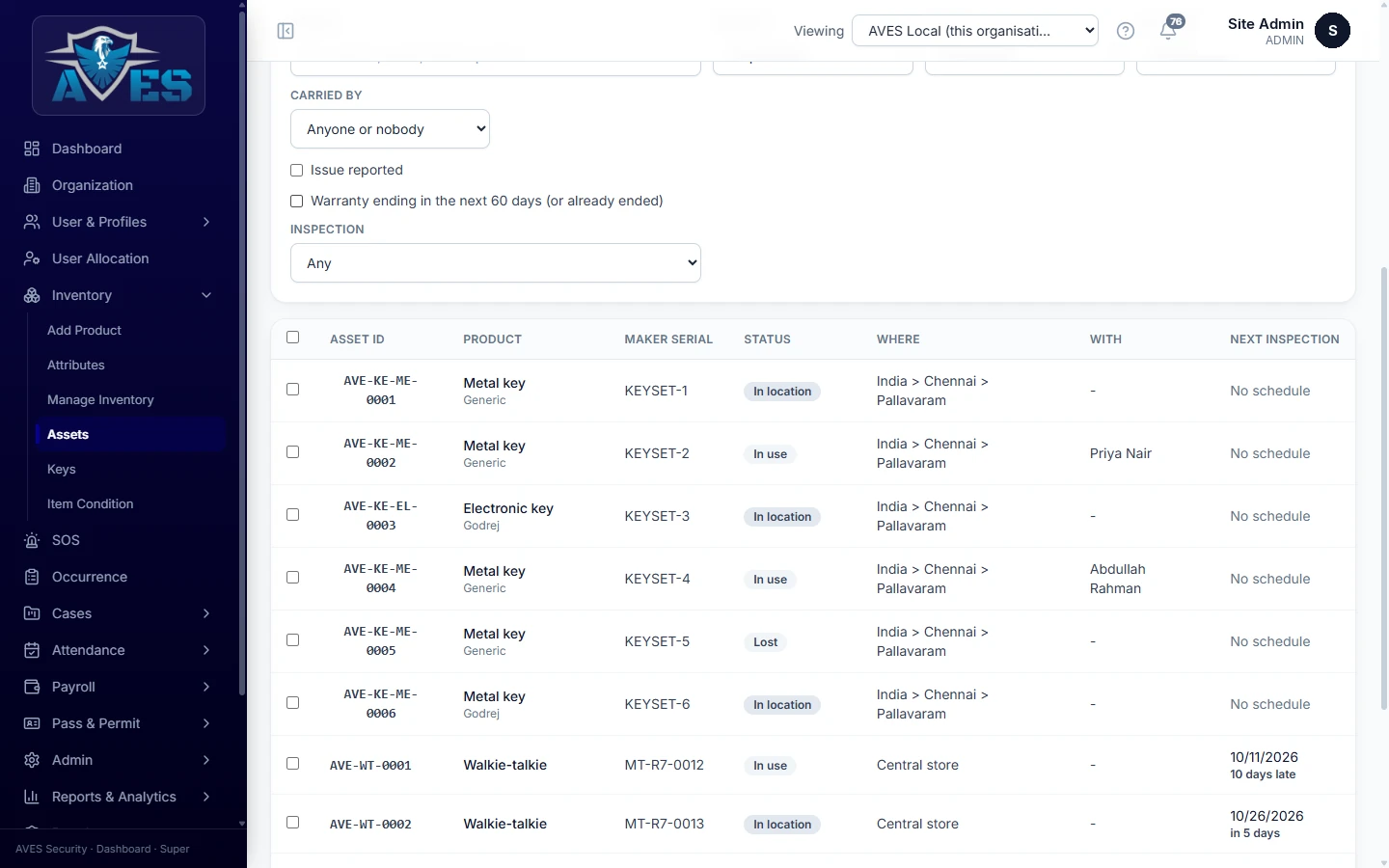Click the Lost status badge for KEYSET-5
Viewport: 1389px width, 868px height.
point(766,642)
